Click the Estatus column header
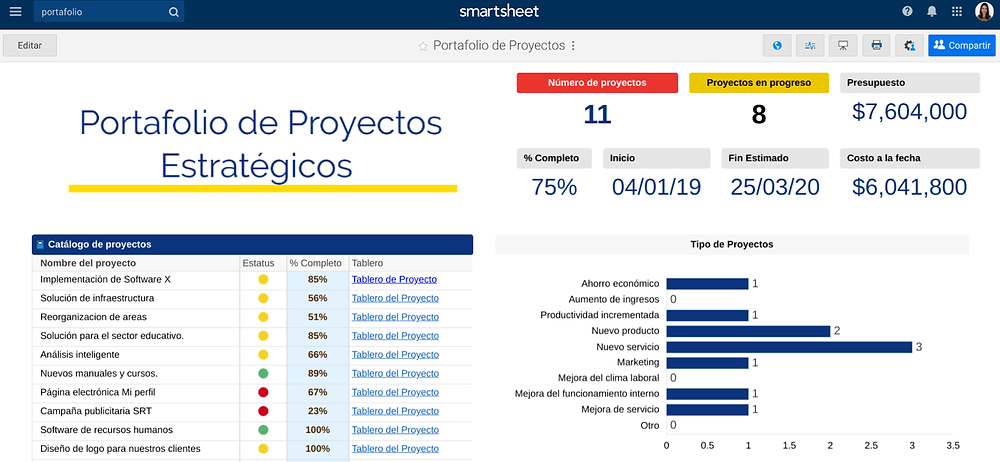This screenshot has height=462, width=1000. tap(258, 263)
